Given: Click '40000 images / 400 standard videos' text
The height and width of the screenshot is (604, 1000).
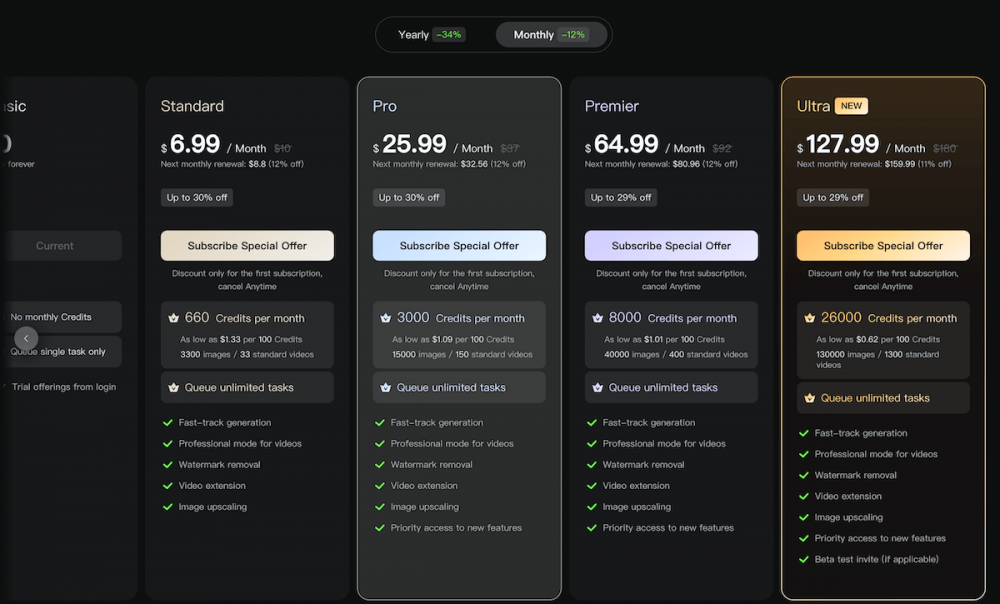Looking at the screenshot, I should point(676,354).
